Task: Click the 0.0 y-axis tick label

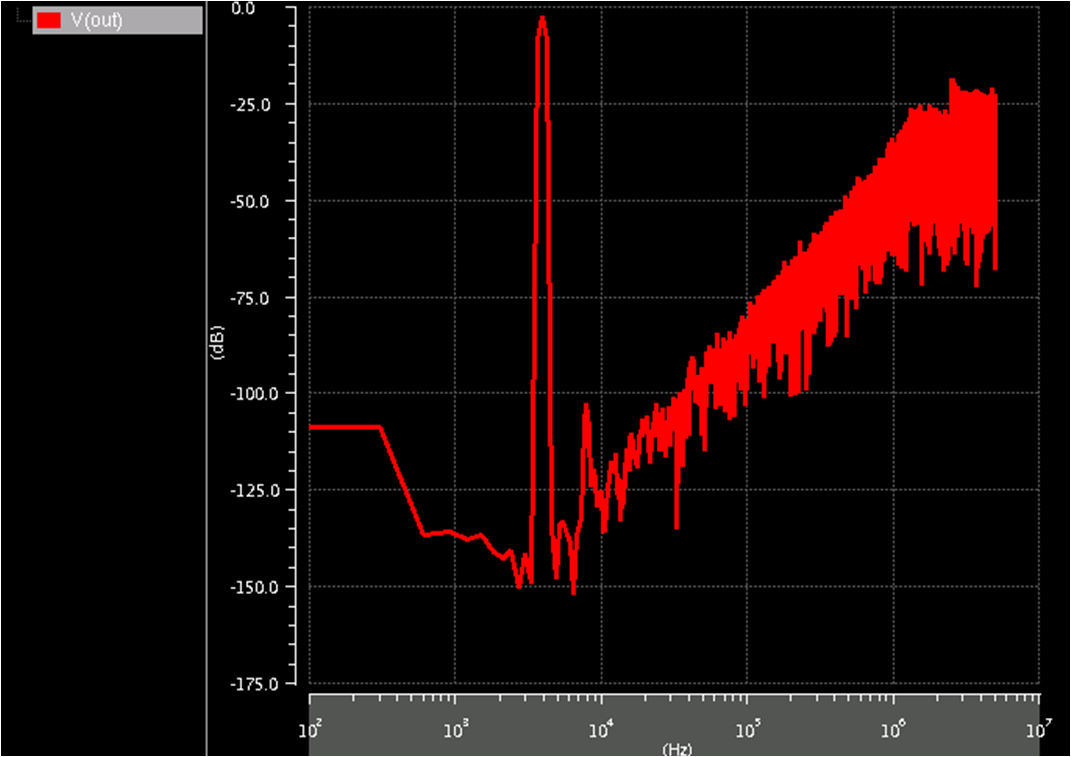Action: click(243, 8)
